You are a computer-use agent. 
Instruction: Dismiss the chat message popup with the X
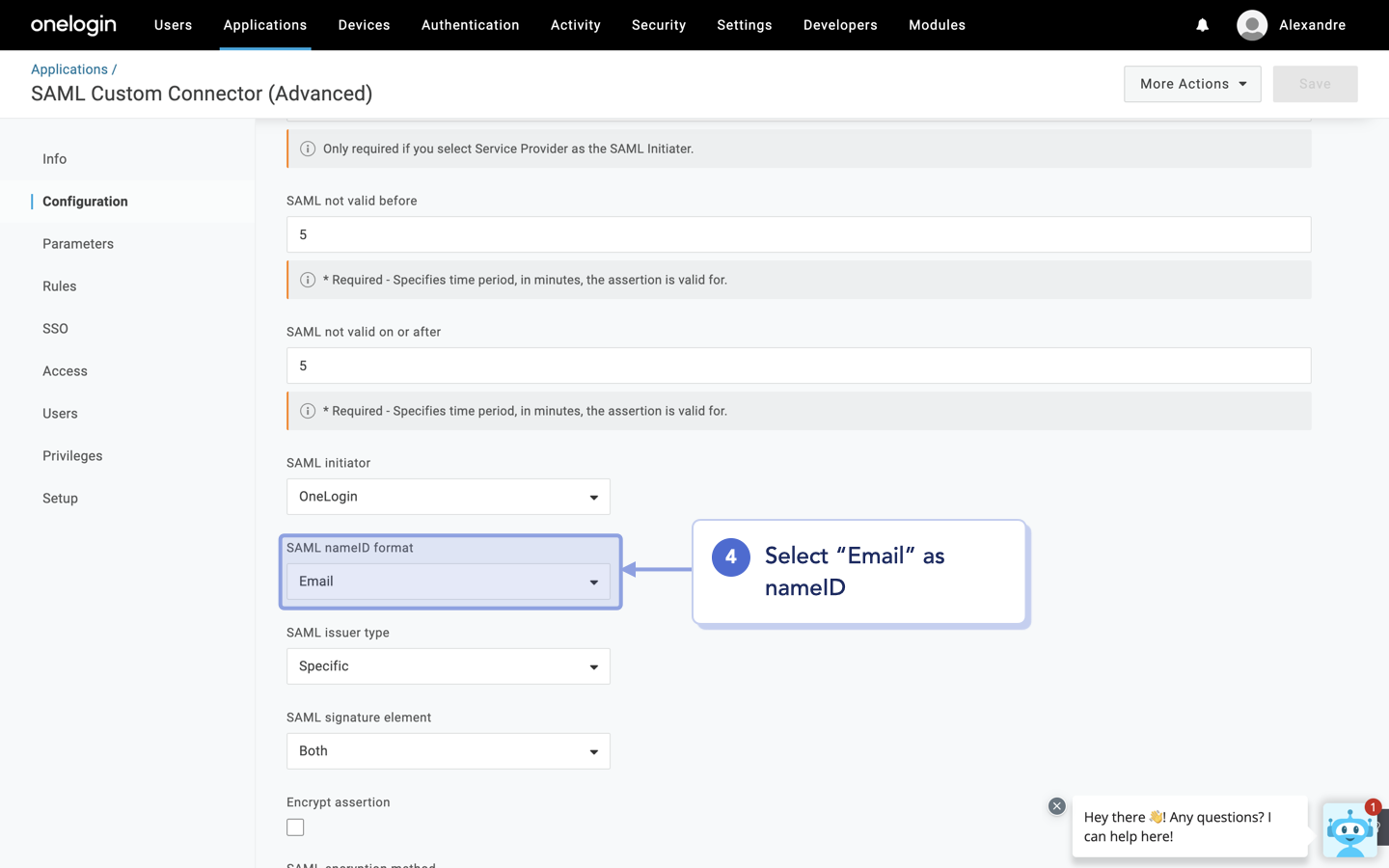point(1056,805)
